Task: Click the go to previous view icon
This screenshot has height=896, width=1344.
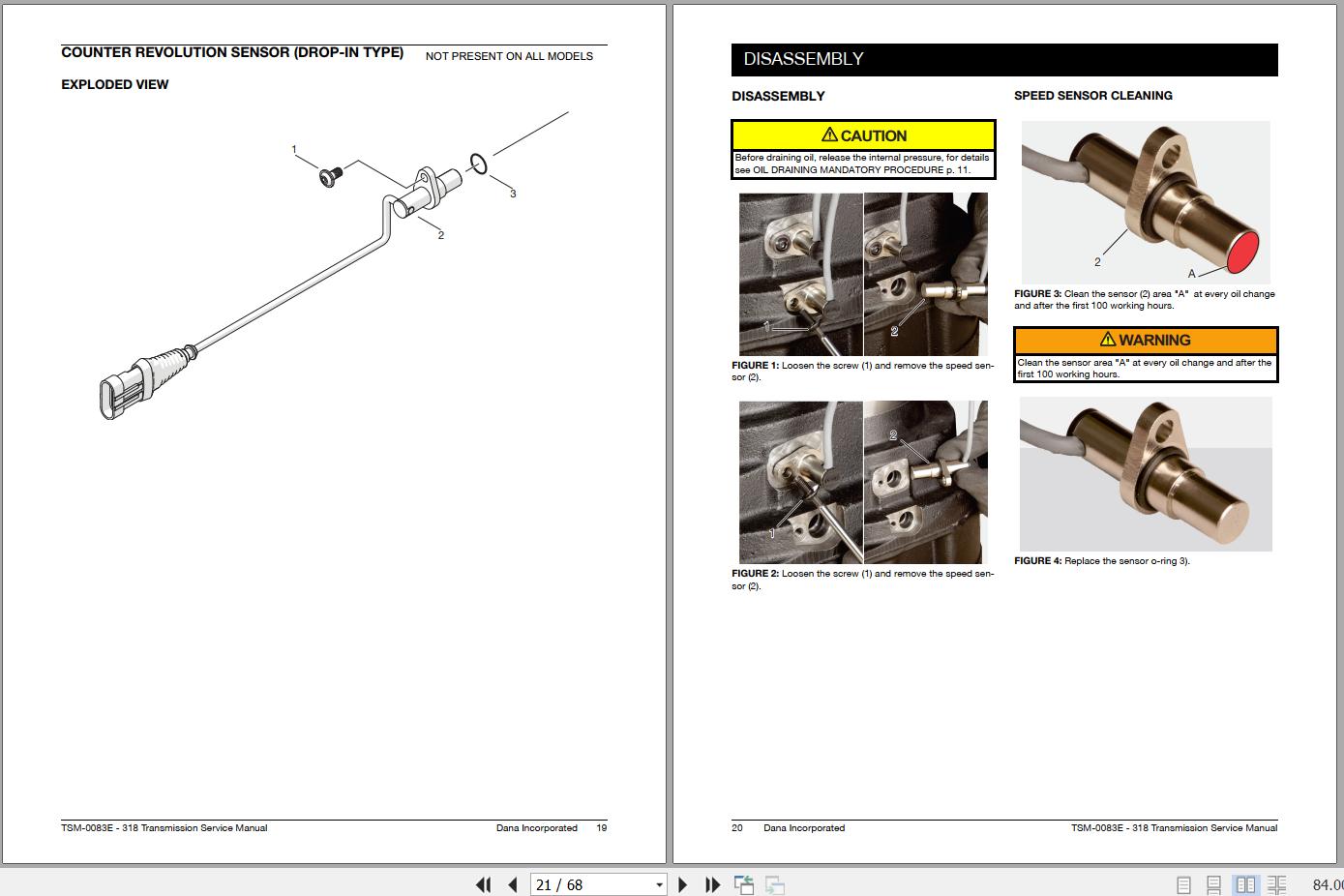Action: pyautogui.click(x=743, y=884)
